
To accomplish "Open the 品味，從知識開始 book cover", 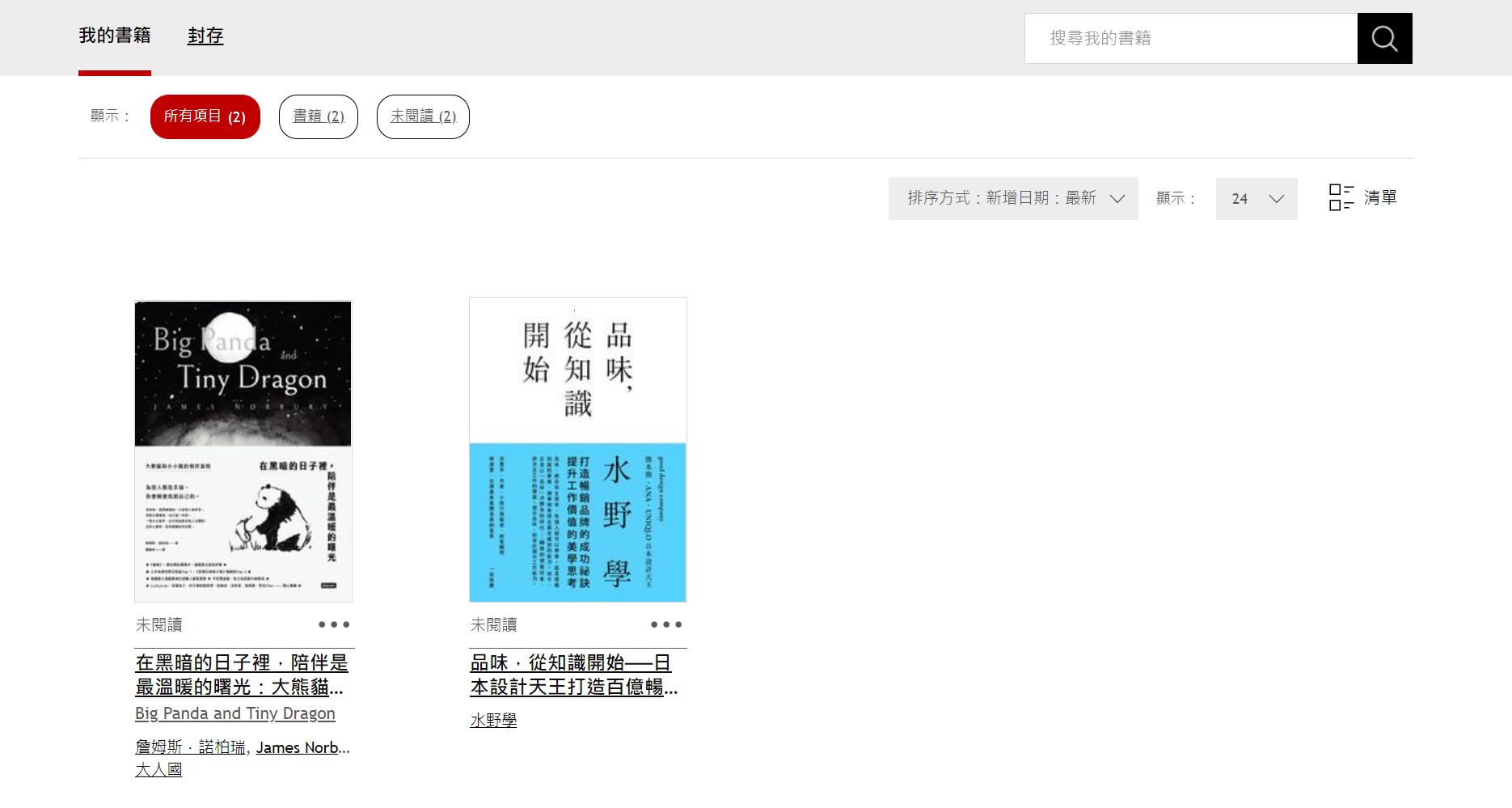I will click(577, 450).
